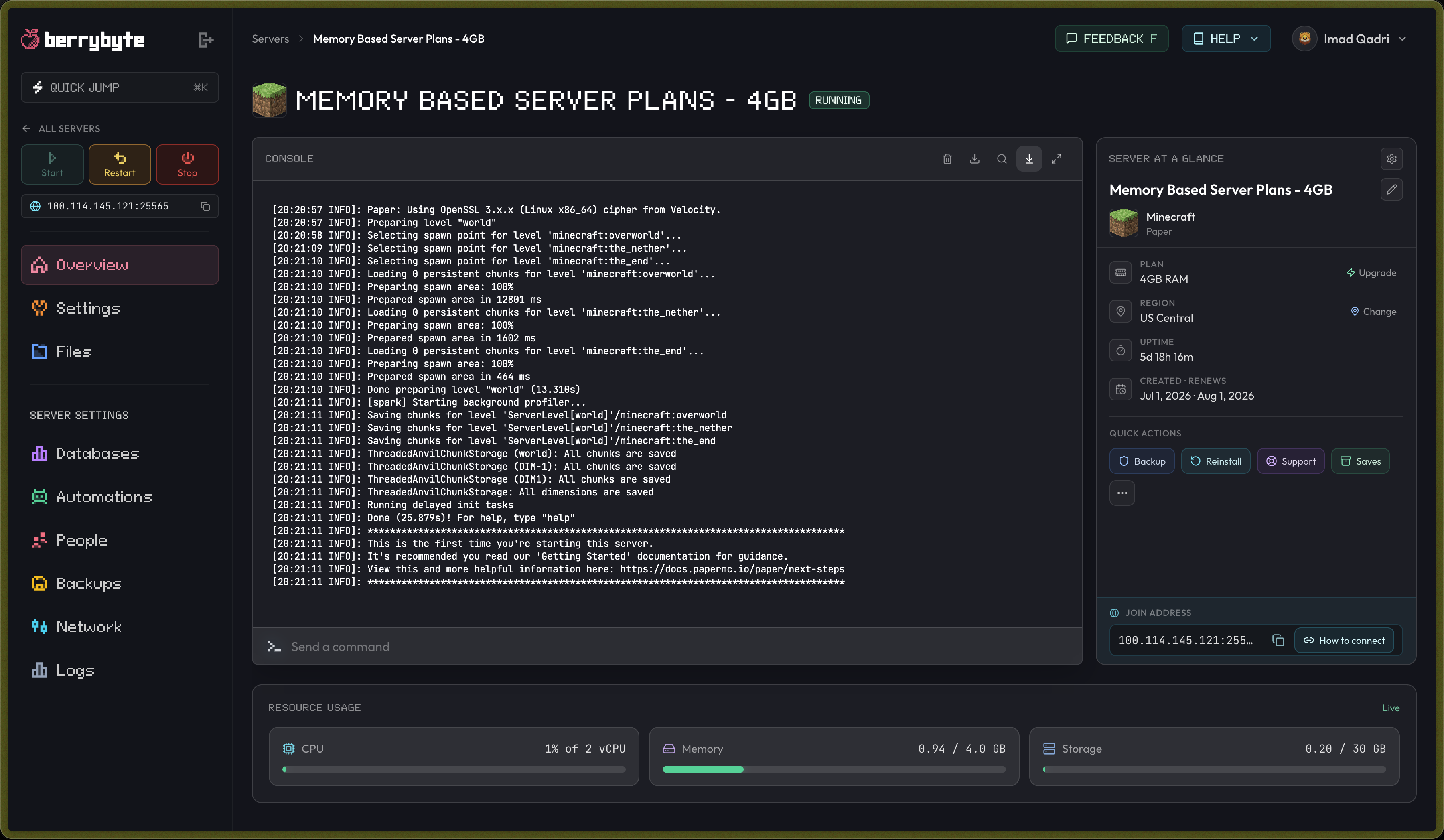1444x840 pixels.
Task: Click the Upgrade plan link
Action: 1371,273
